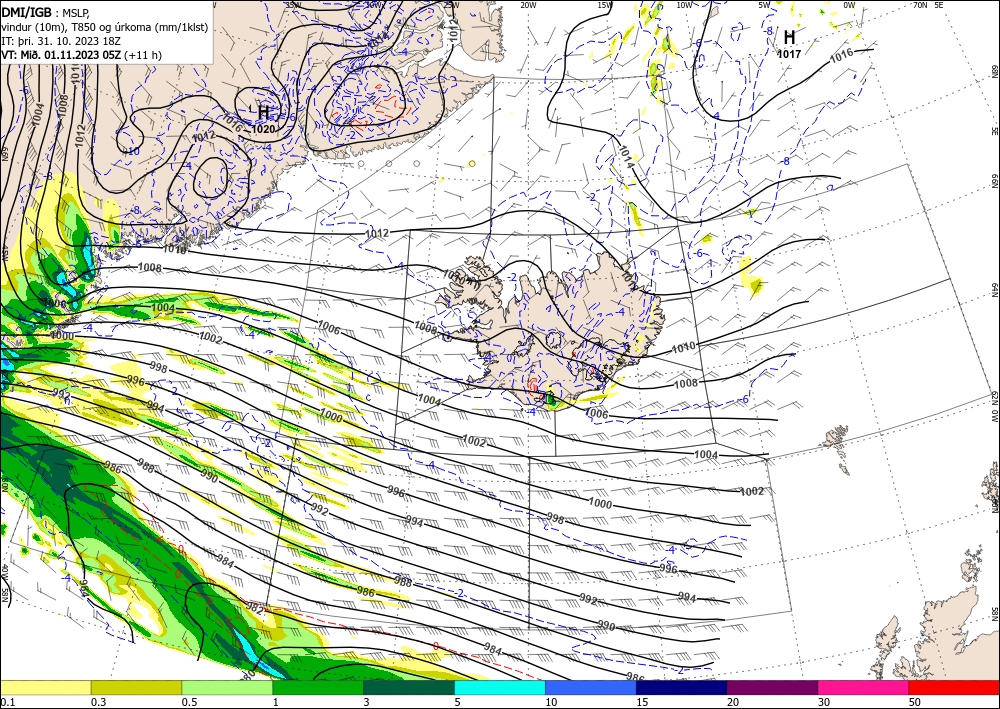Click the legend value '0.1'
The height and width of the screenshot is (709, 1000).
[x=7, y=702]
